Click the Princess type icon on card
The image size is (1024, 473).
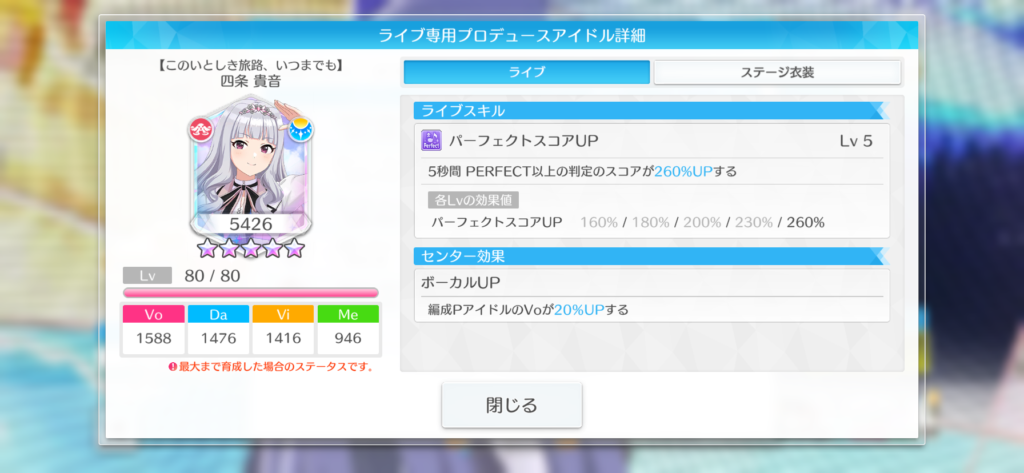tap(200, 129)
